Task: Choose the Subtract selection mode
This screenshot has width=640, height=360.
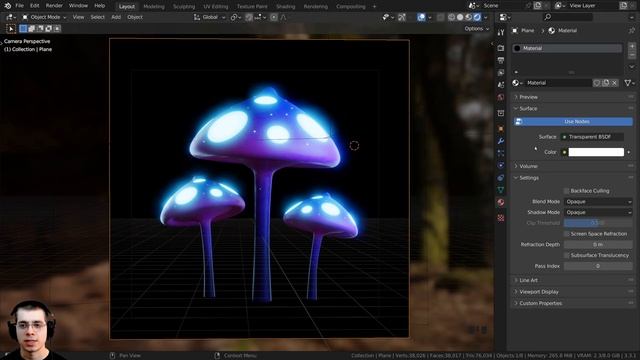Action: [x=40, y=29]
